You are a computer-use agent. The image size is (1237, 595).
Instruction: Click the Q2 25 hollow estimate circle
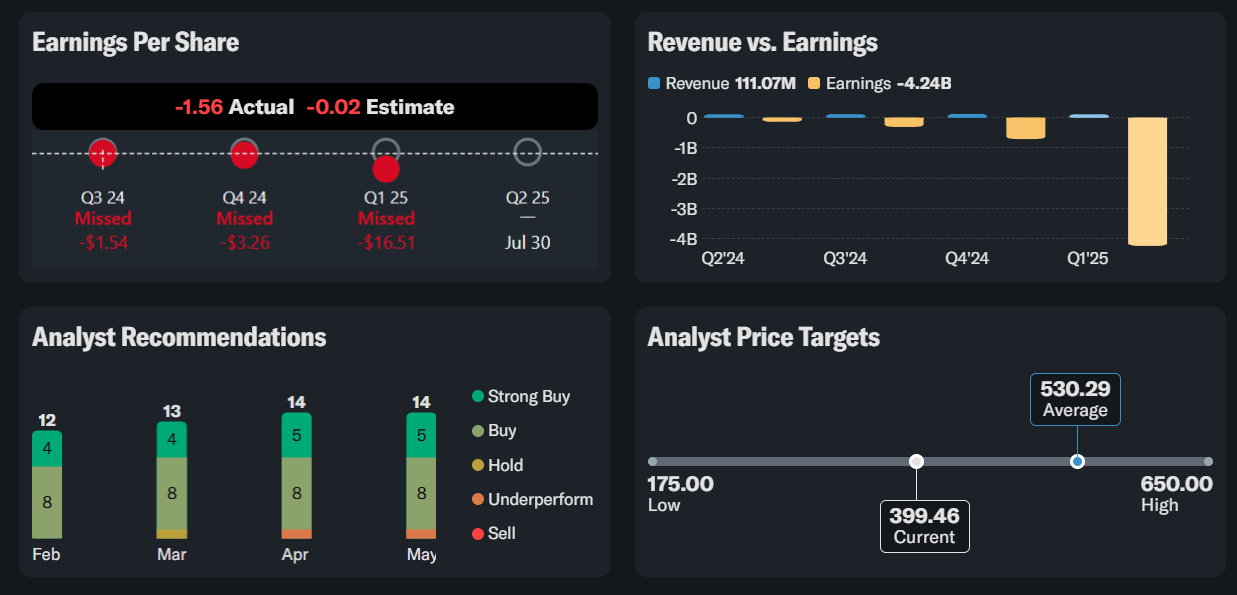tap(527, 152)
